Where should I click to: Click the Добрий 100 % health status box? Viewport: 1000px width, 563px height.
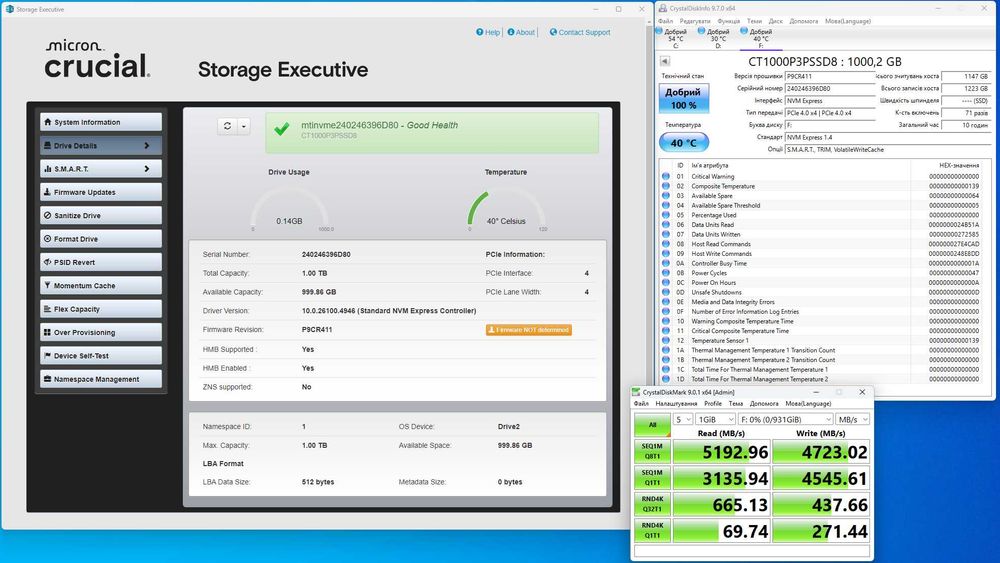pos(683,98)
